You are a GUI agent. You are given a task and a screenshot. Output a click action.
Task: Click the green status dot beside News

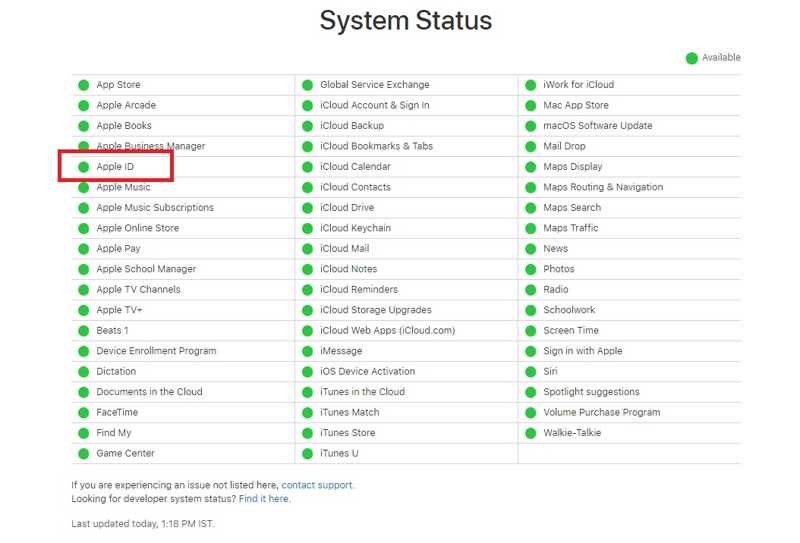click(x=531, y=249)
